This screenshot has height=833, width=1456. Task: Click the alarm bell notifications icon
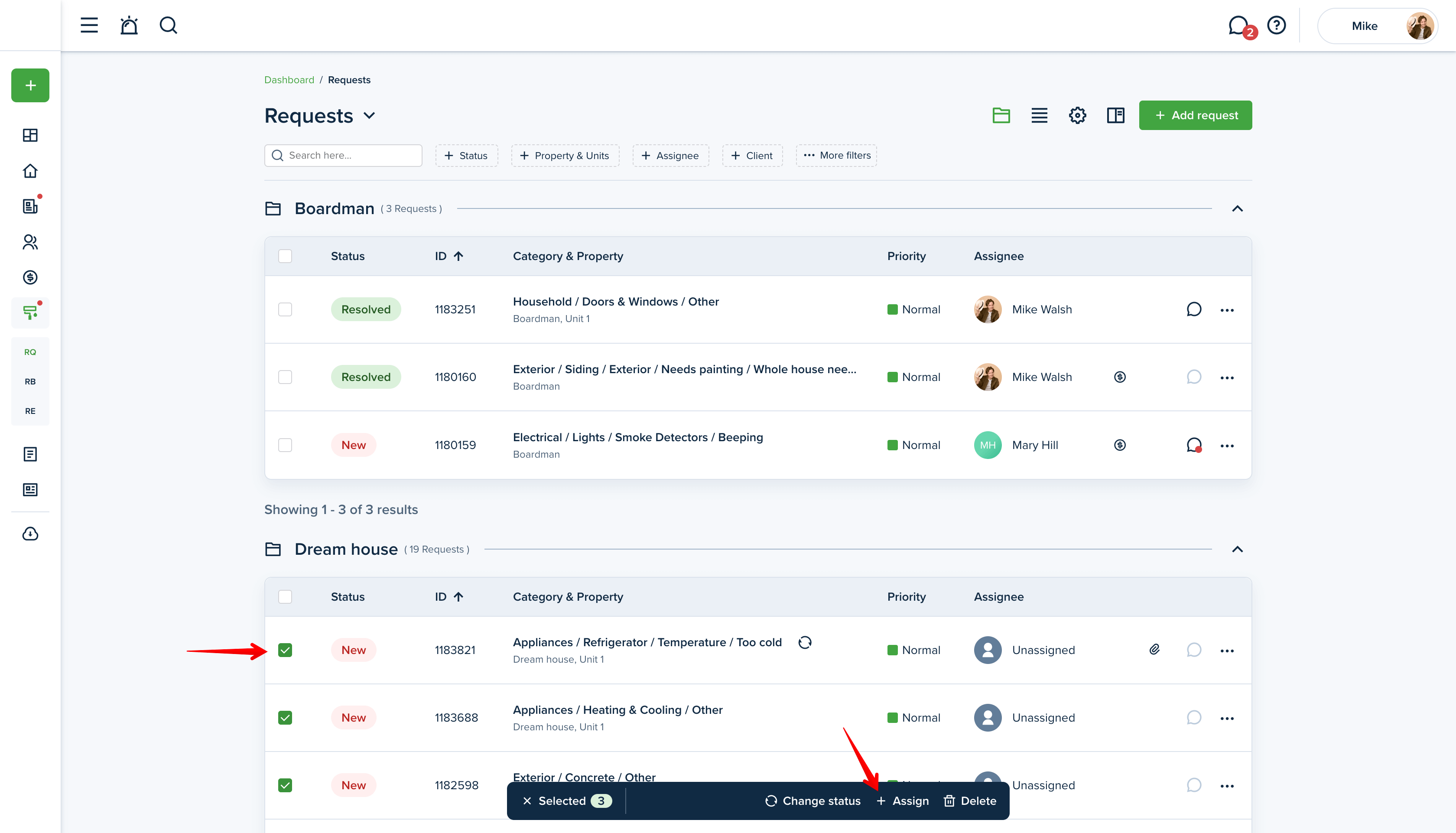pos(129,25)
